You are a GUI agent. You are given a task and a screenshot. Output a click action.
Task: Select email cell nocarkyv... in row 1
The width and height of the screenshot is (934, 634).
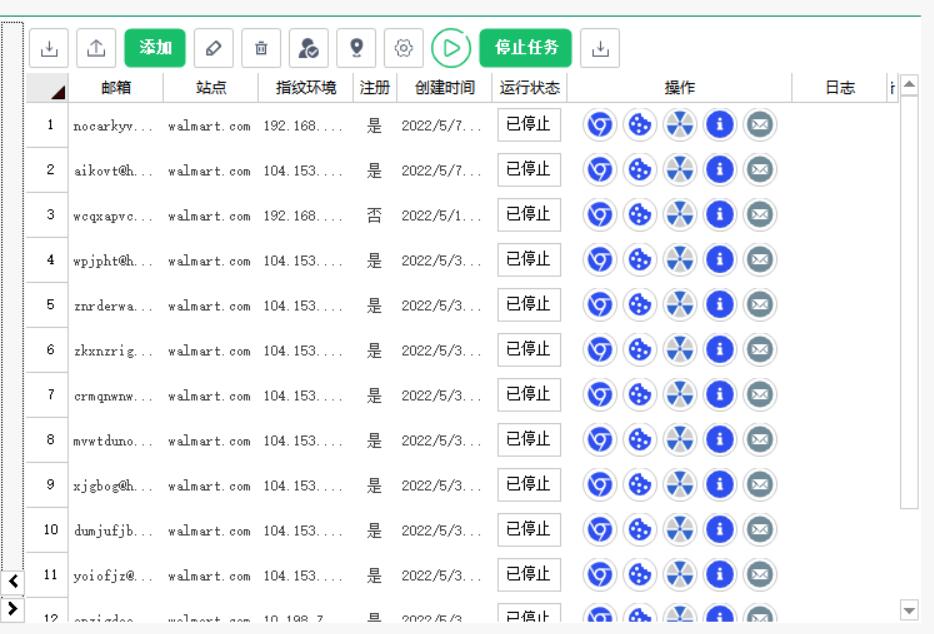116,125
